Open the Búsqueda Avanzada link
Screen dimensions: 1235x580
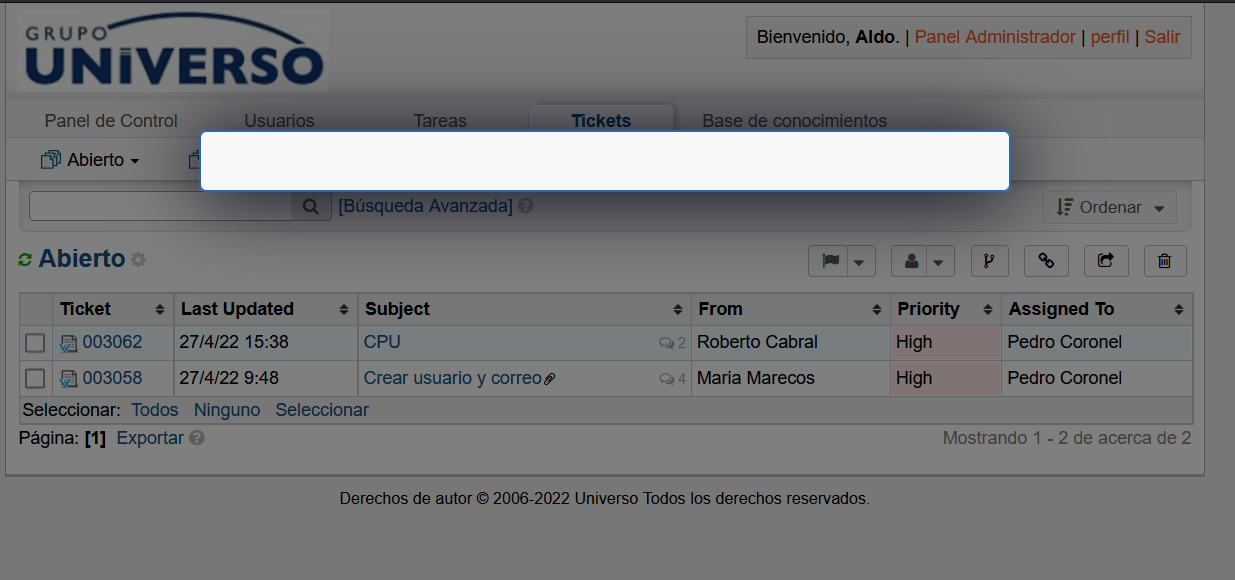425,206
